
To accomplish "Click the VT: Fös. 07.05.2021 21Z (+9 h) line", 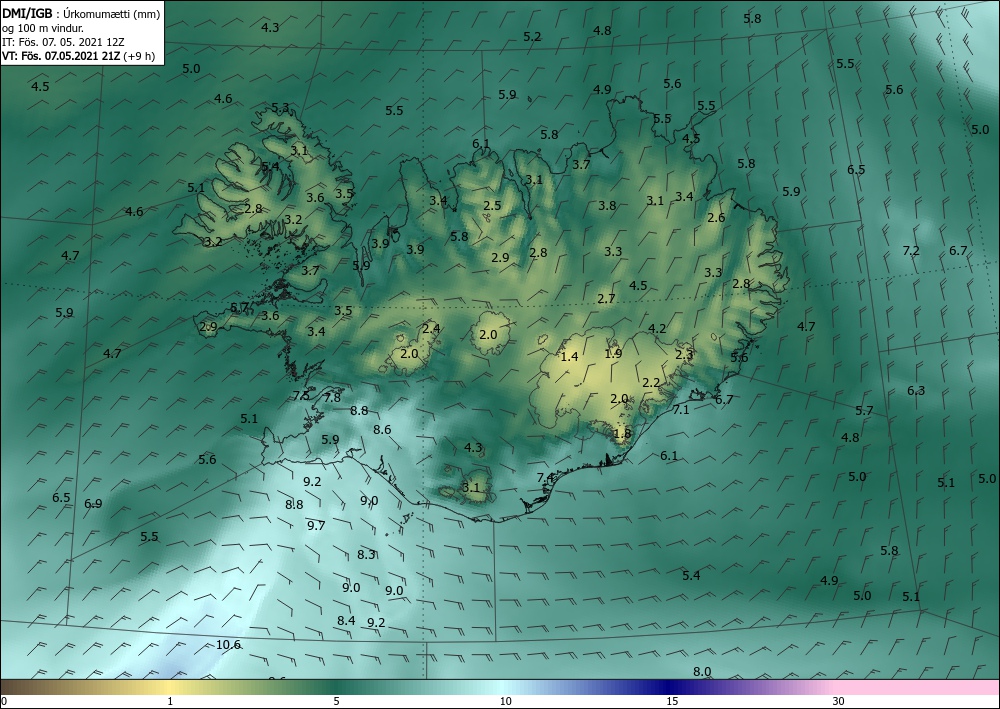I will tap(78, 55).
